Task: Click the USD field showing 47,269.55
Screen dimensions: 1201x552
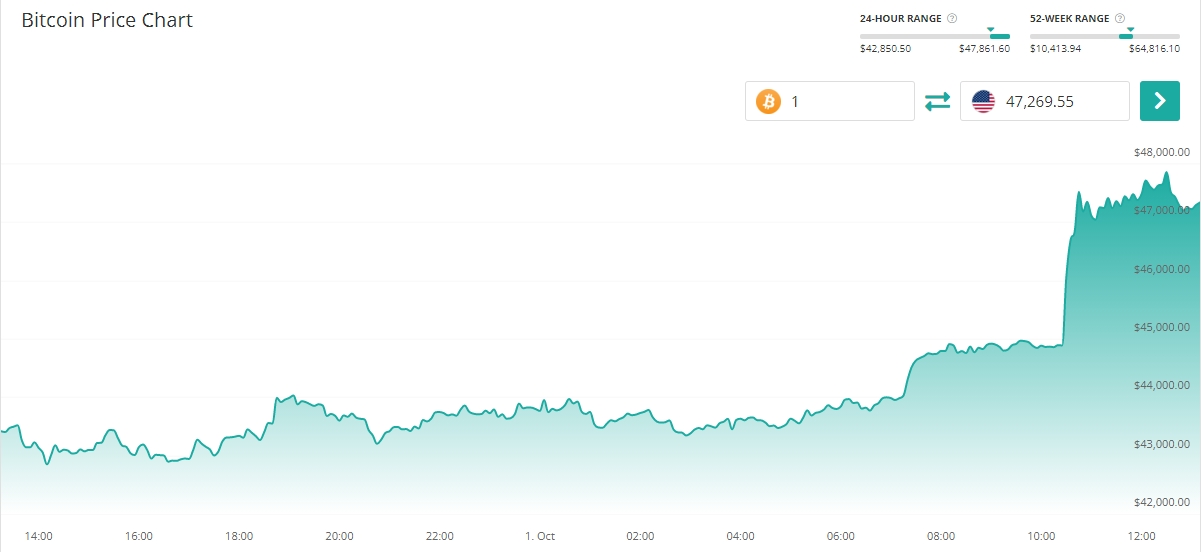Action: pyautogui.click(x=1060, y=101)
